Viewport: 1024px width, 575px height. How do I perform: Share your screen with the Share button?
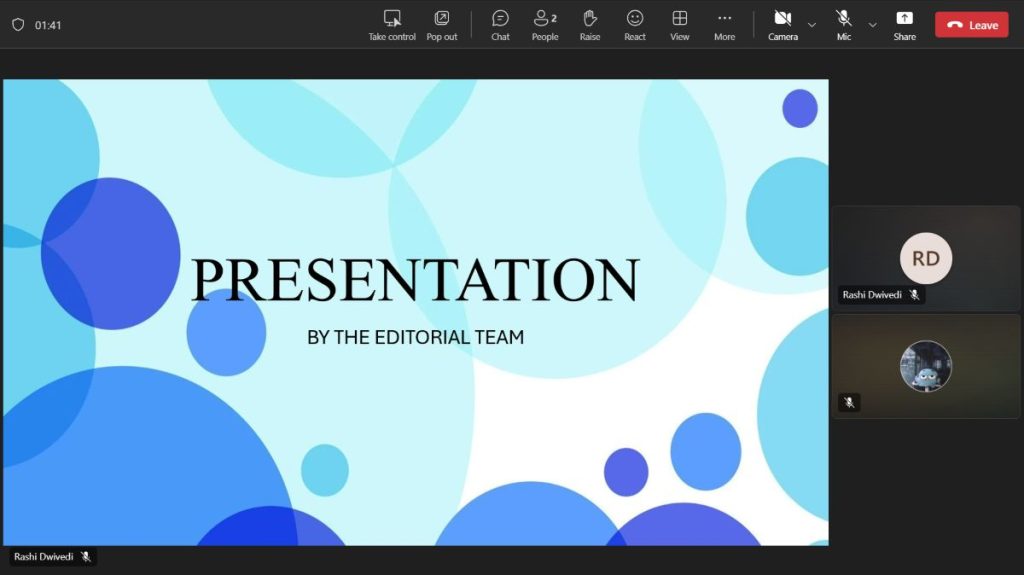pyautogui.click(x=904, y=25)
